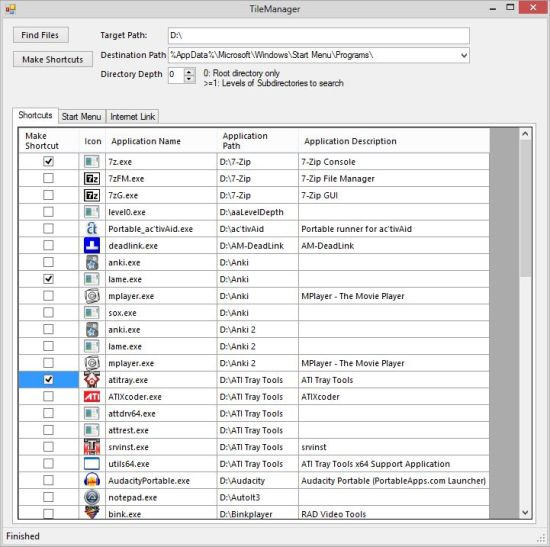Click the Portable_ac'tivAid.exe icon

click(x=92, y=229)
